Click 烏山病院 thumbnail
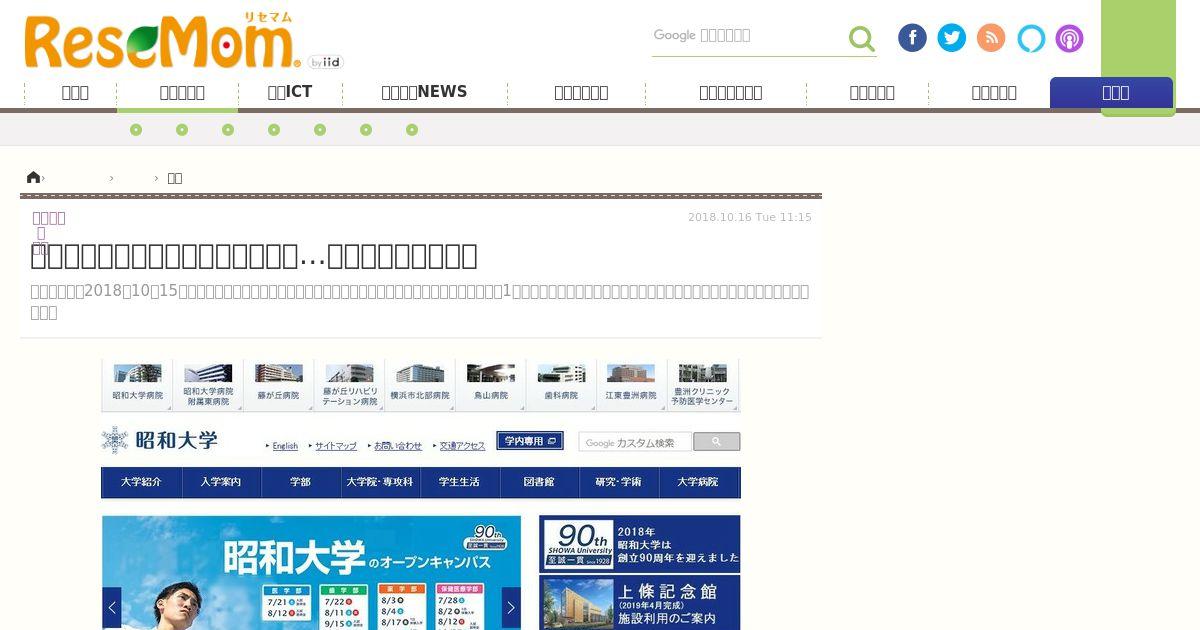Viewport: 1200px width, 630px height. click(490, 385)
